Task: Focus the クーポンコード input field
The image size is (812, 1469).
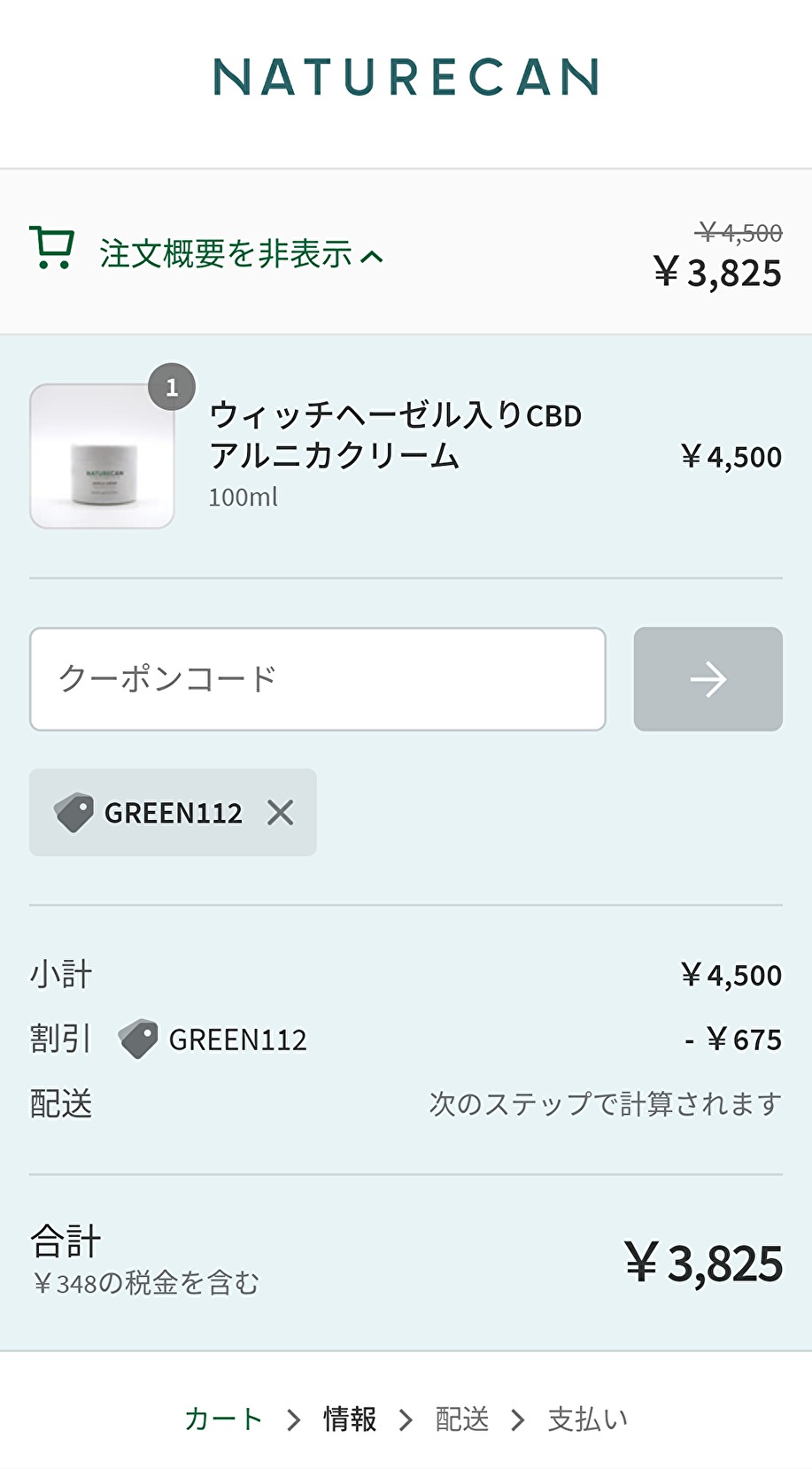Action: tap(318, 679)
